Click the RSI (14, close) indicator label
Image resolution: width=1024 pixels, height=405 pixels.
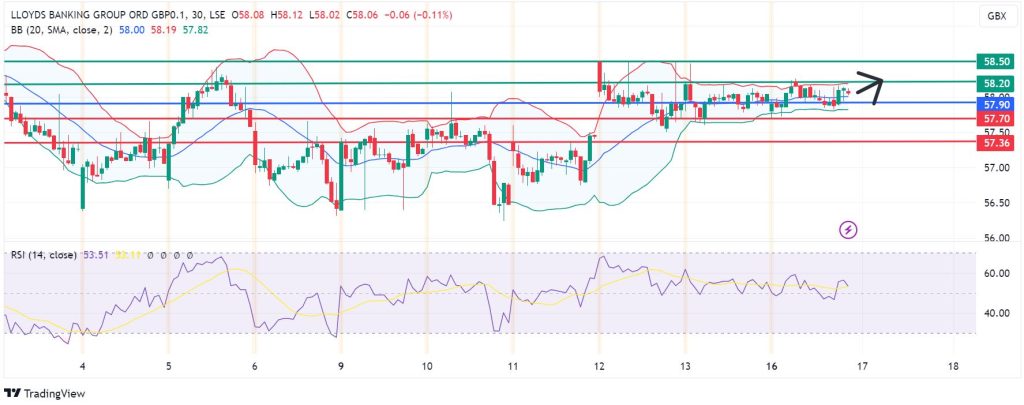click(44, 255)
